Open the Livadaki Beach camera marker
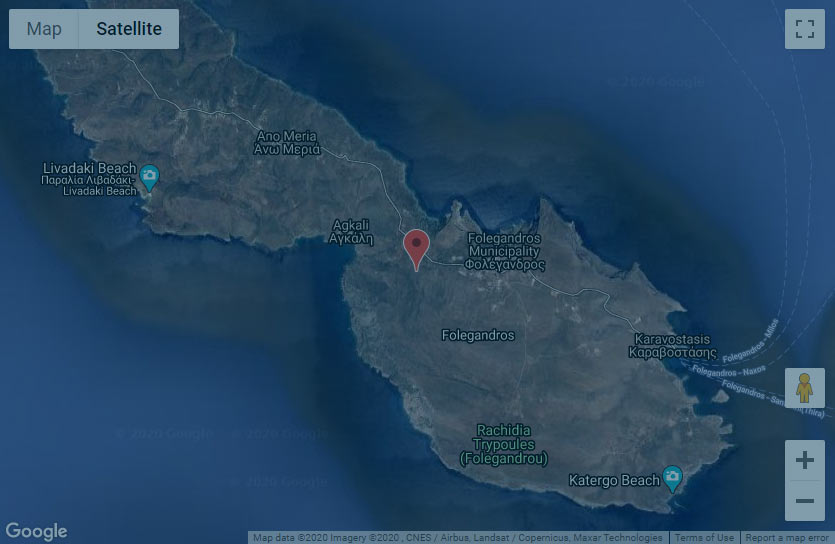835x544 pixels. tap(149, 178)
